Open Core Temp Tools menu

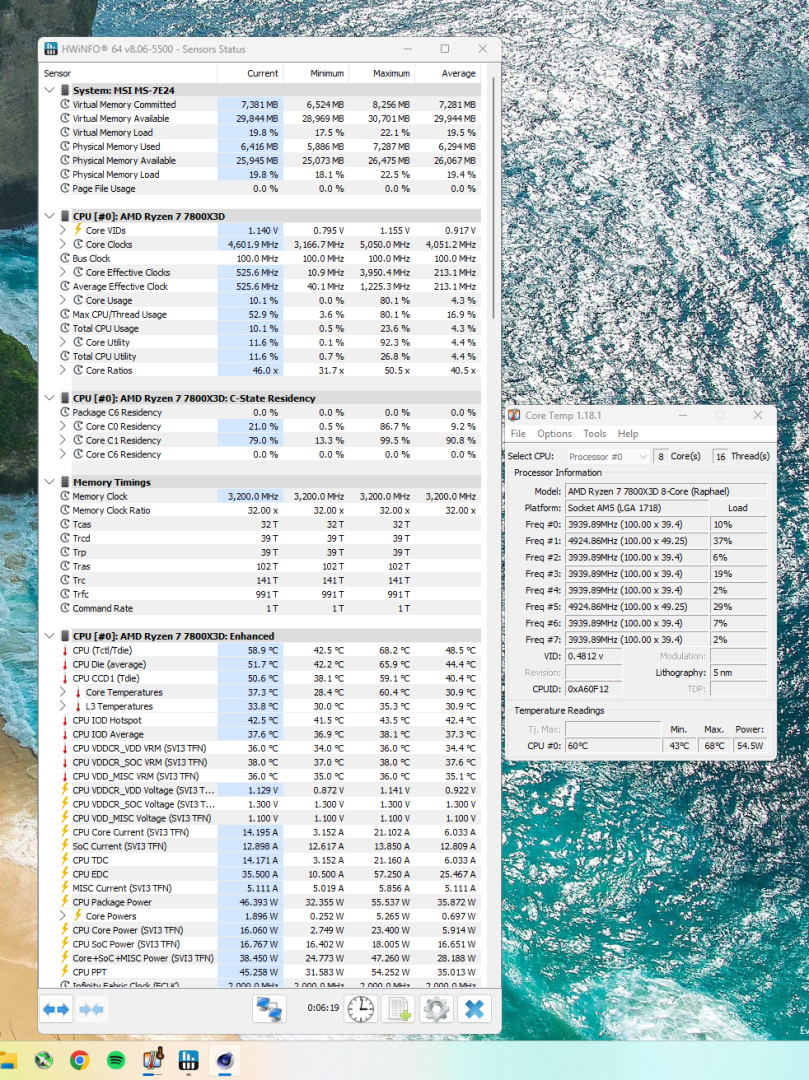tap(594, 433)
